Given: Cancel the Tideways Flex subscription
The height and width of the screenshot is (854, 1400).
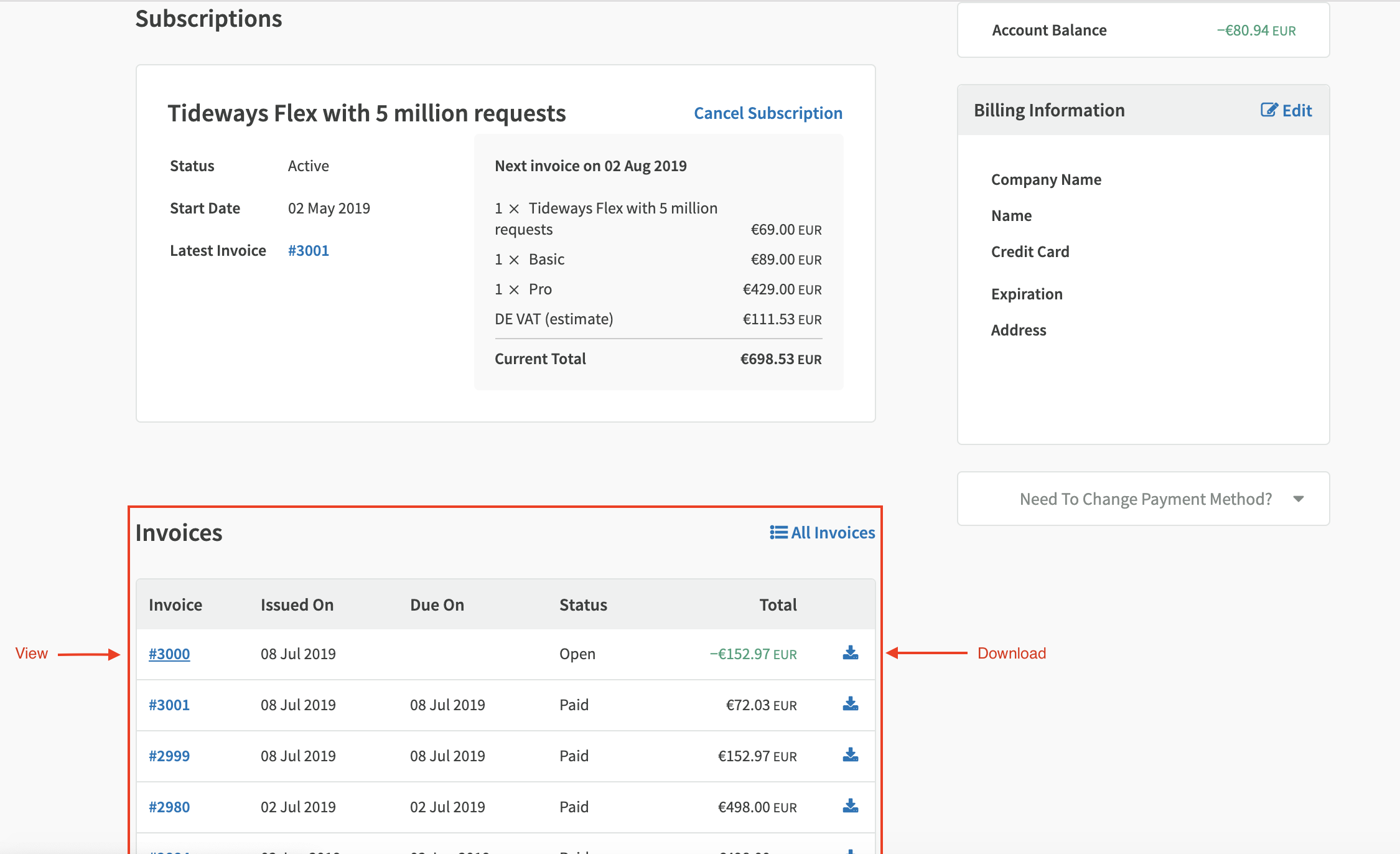Looking at the screenshot, I should [x=768, y=113].
